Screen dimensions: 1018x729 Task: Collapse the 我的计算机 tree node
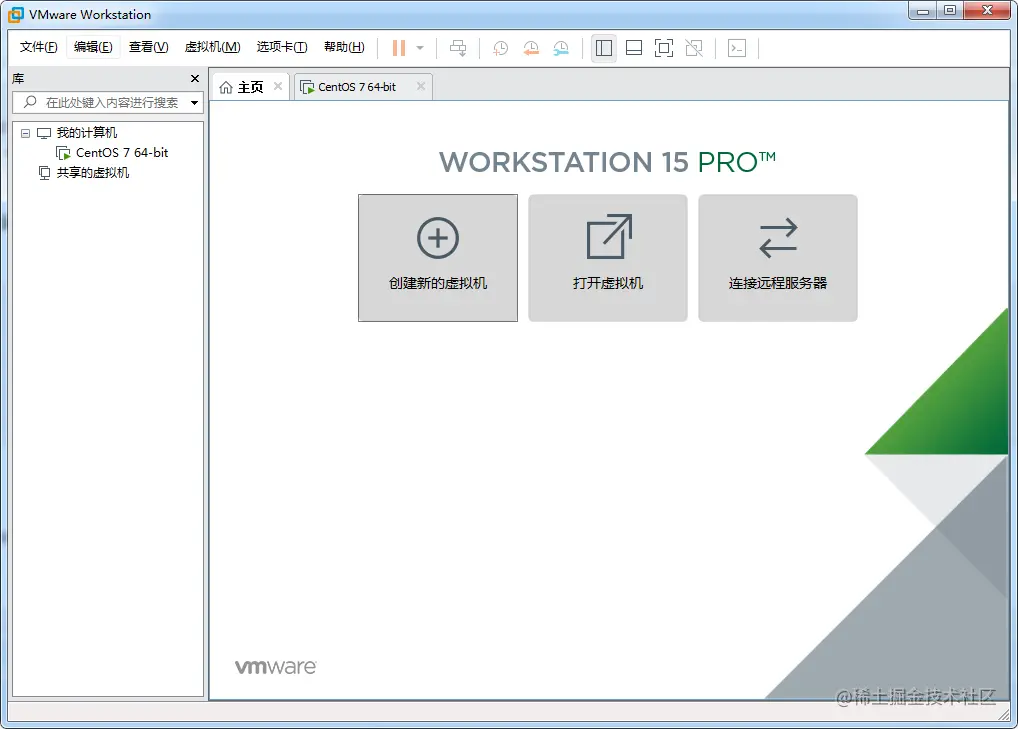tap(25, 133)
